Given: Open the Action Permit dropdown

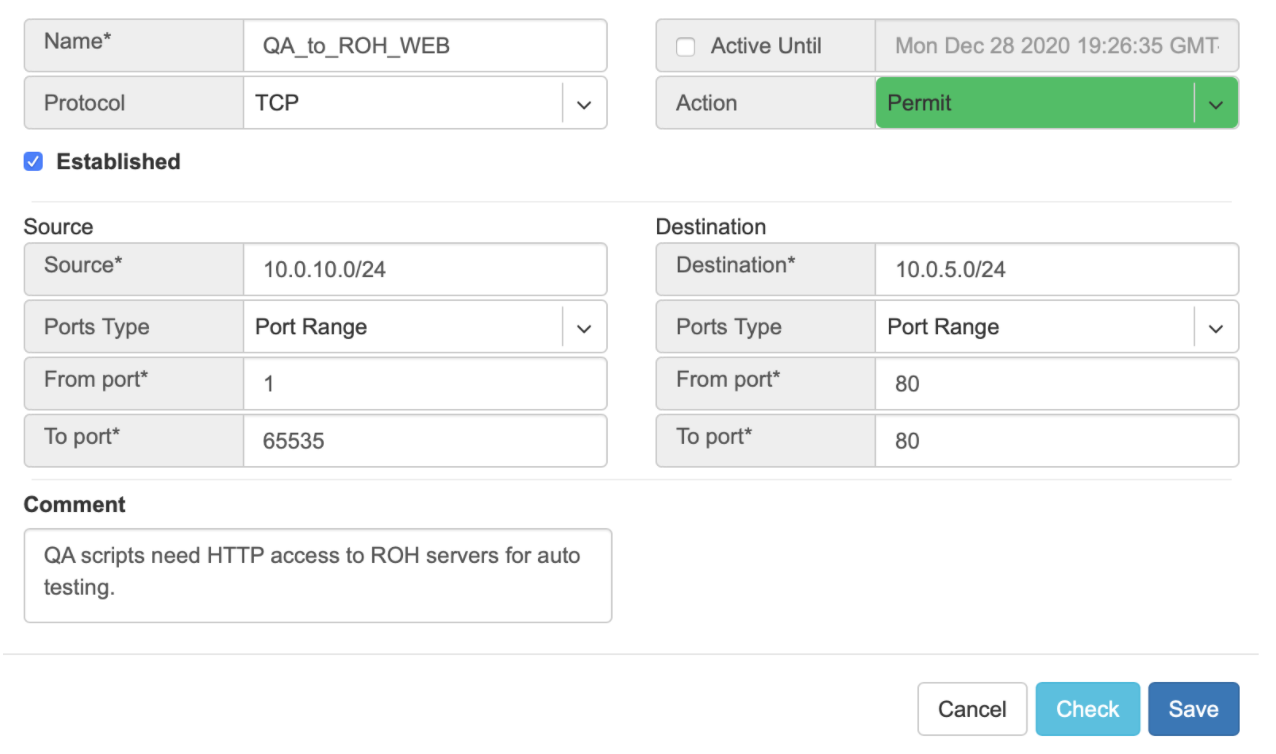Looking at the screenshot, I should click(x=1035, y=103).
